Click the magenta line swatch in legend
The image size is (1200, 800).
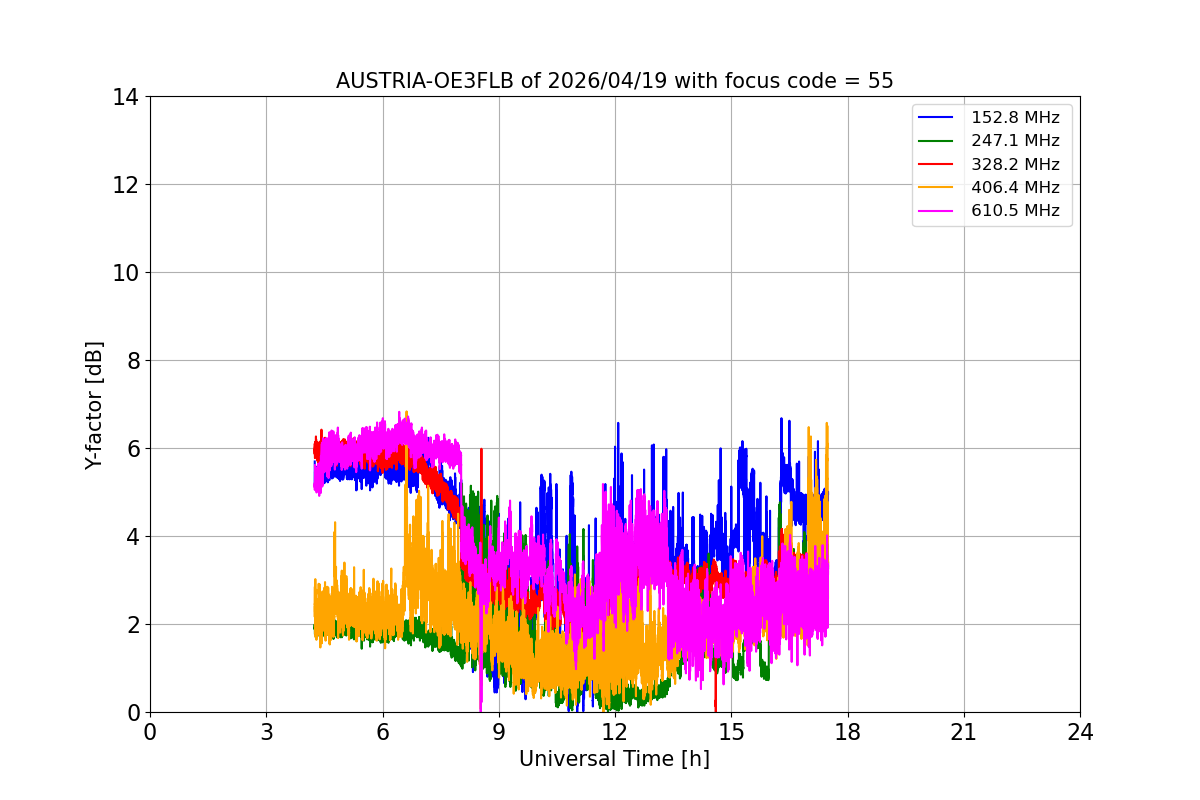937,211
